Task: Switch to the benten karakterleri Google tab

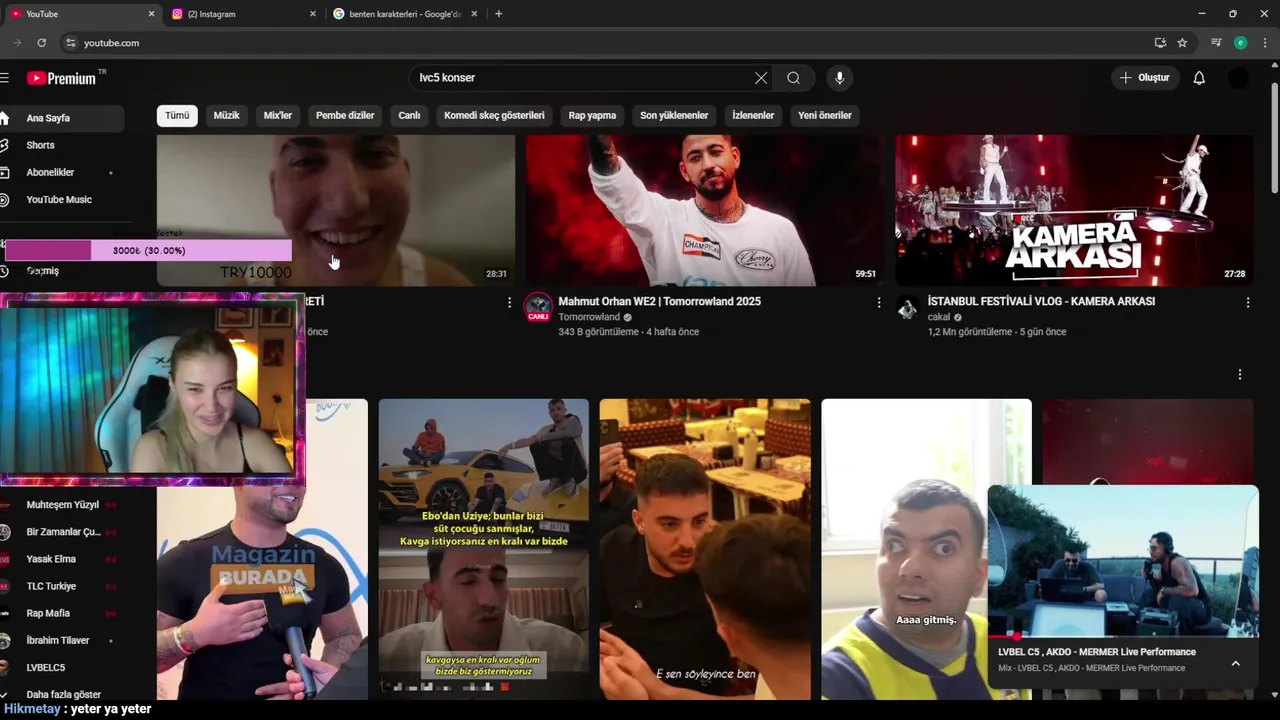Action: [405, 14]
